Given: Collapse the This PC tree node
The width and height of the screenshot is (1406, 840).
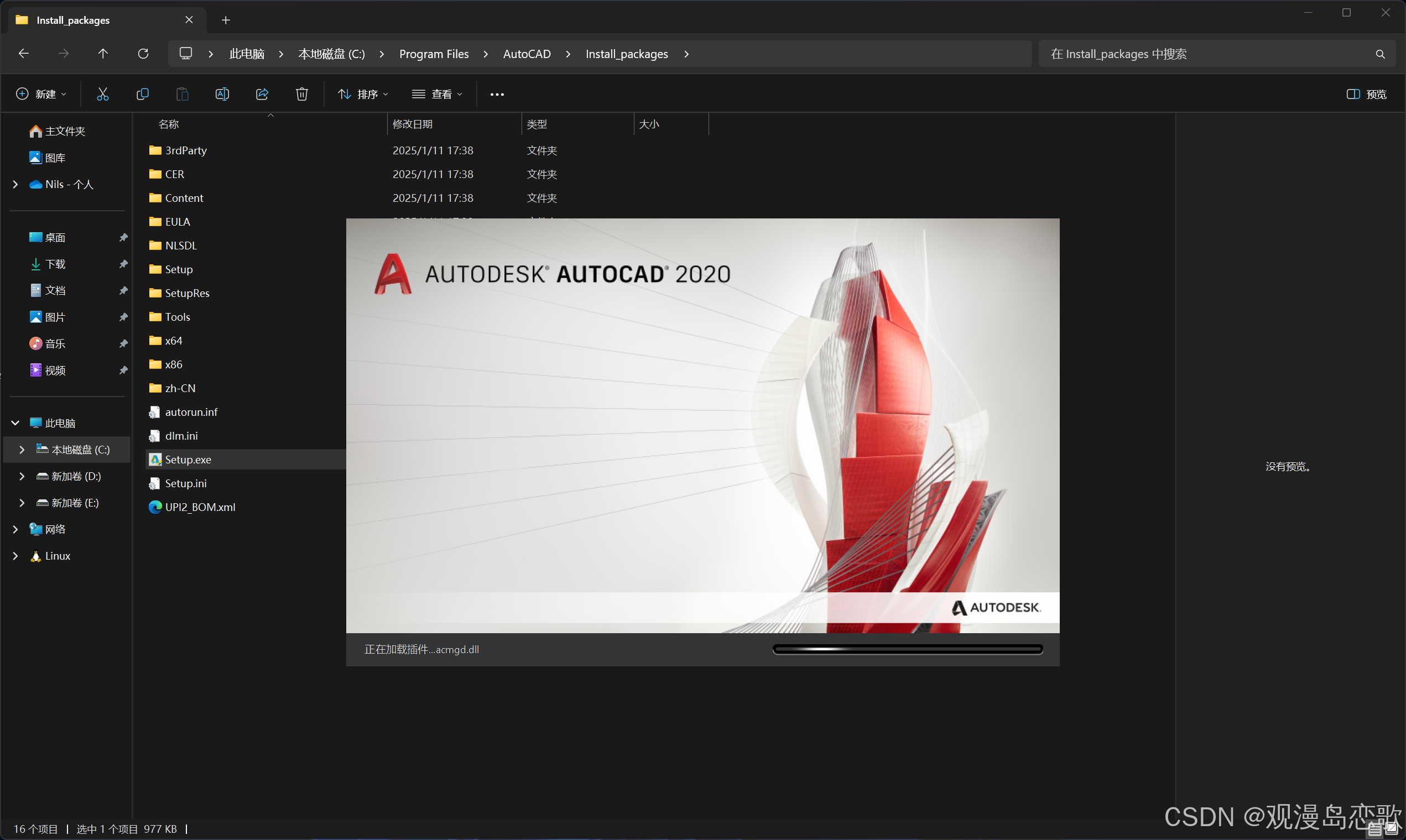Looking at the screenshot, I should (15, 423).
